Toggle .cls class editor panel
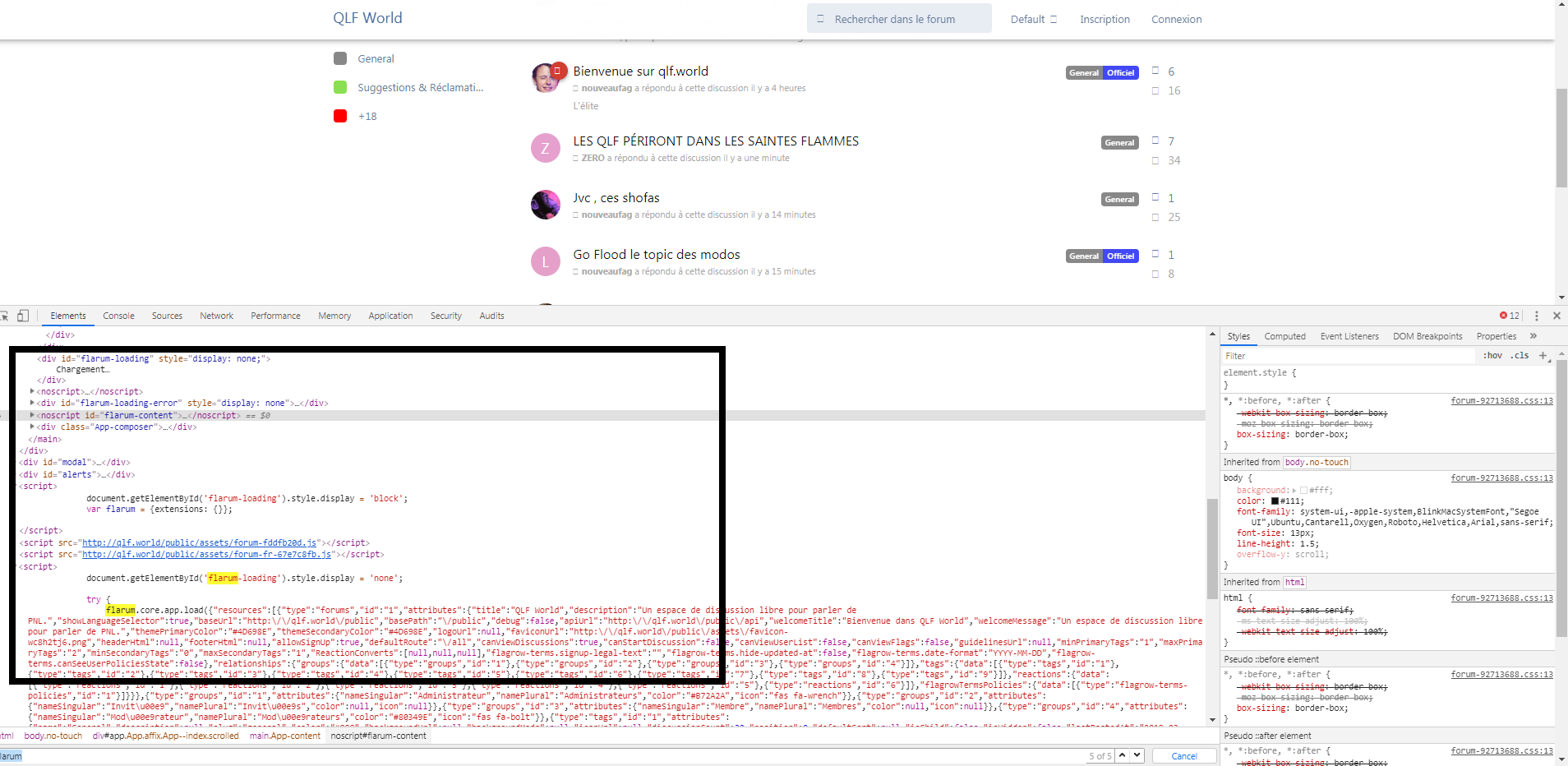Image resolution: width=1568 pixels, height=766 pixels. tap(1520, 356)
